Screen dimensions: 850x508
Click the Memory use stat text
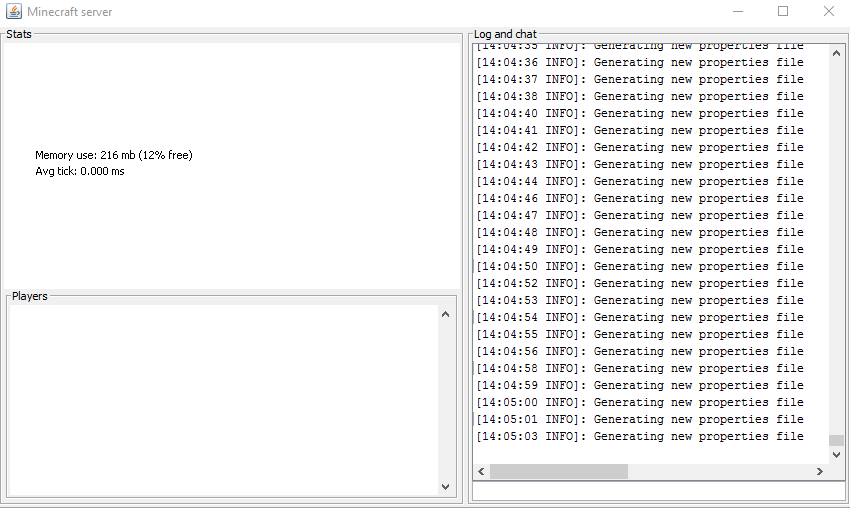coord(114,155)
